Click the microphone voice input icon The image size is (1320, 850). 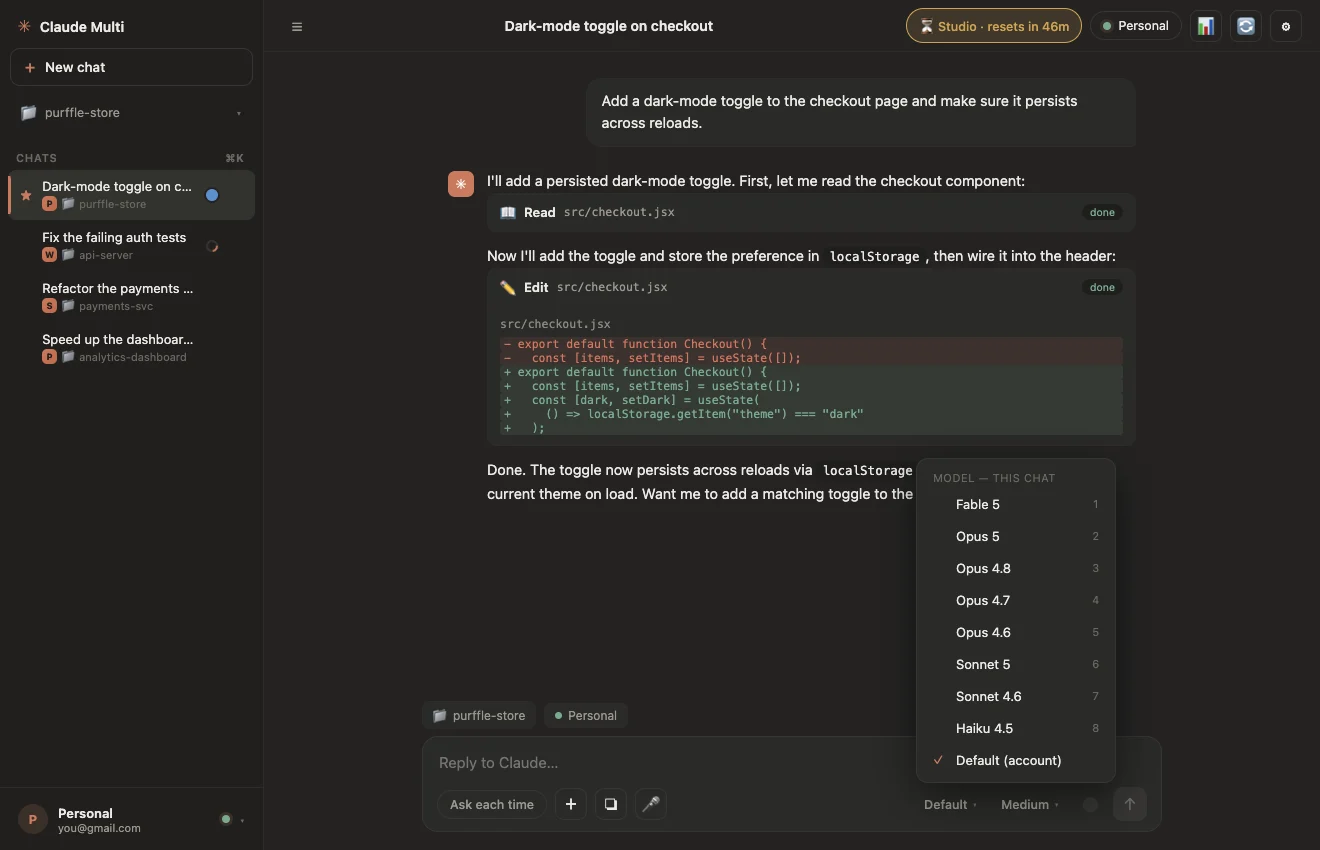tap(651, 804)
